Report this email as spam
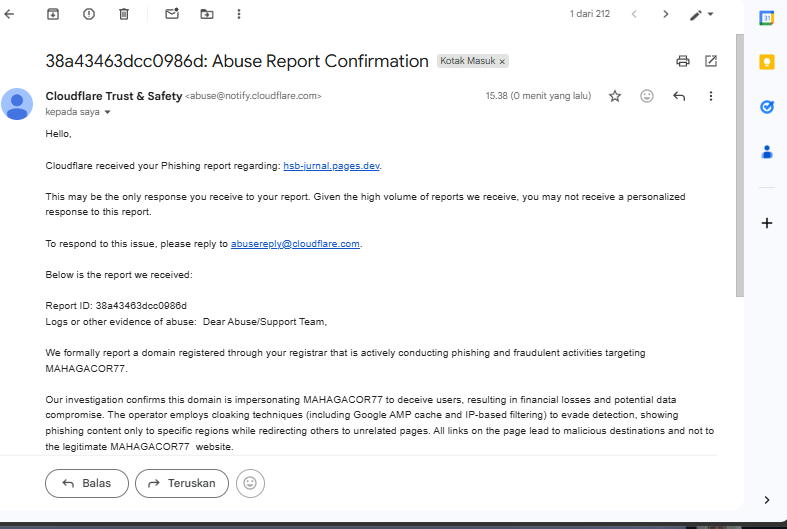 (89, 14)
